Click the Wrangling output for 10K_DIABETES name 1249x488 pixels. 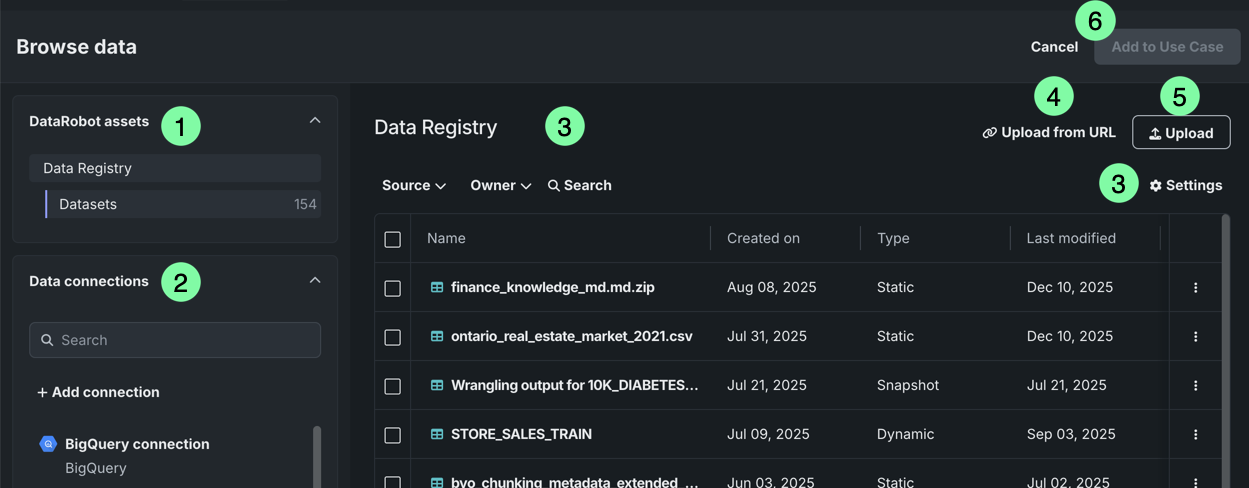(x=575, y=385)
